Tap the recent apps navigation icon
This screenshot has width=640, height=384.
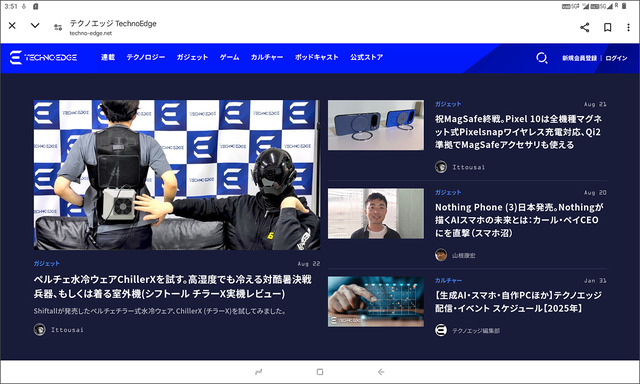click(259, 372)
